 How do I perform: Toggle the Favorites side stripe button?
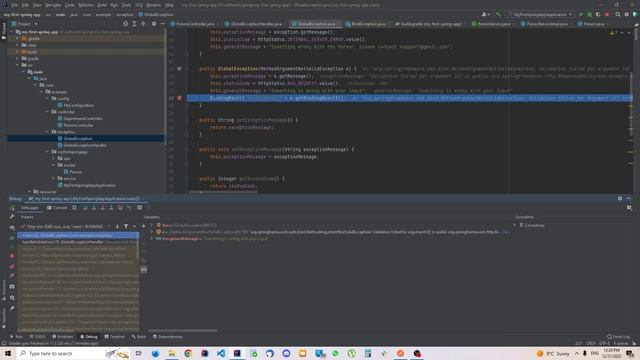point(4,319)
